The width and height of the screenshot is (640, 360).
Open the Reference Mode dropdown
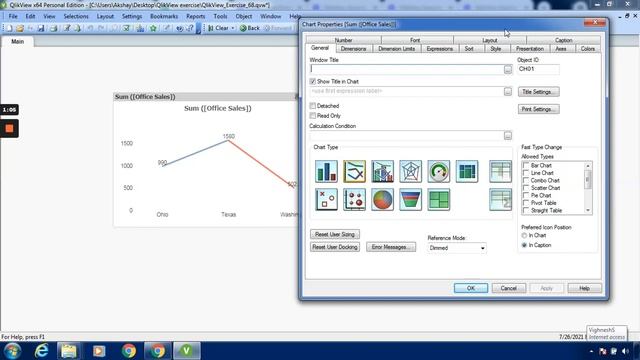click(457, 248)
